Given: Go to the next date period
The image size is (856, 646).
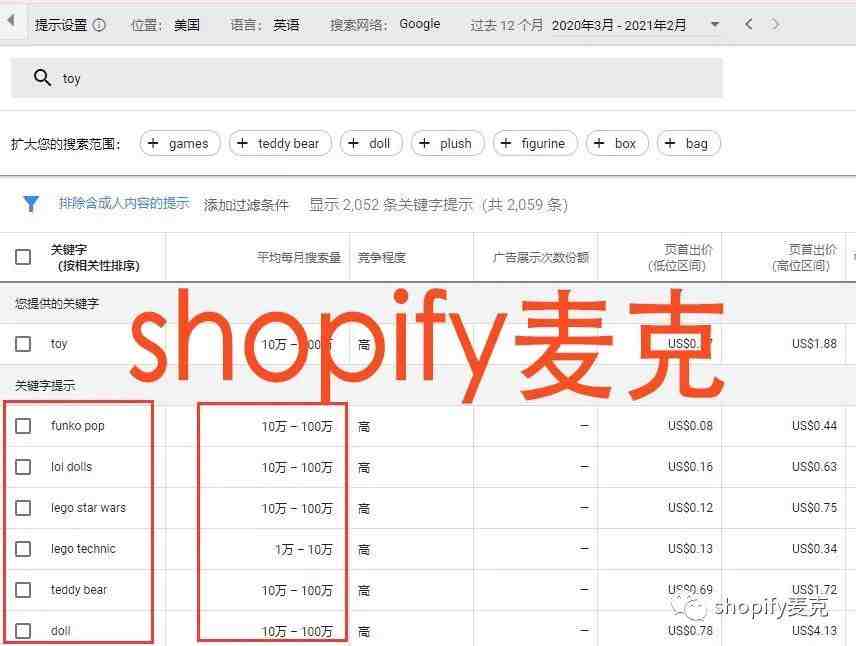Looking at the screenshot, I should click(x=775, y=24).
